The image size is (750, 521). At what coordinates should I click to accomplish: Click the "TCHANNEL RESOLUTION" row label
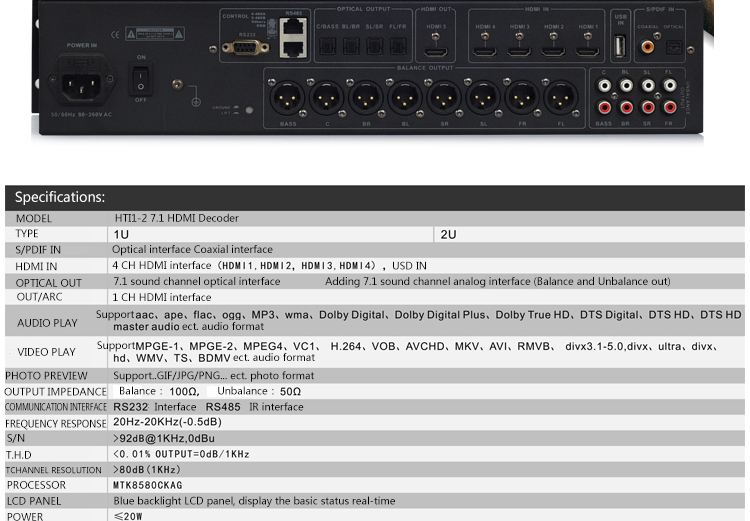tap(53, 470)
